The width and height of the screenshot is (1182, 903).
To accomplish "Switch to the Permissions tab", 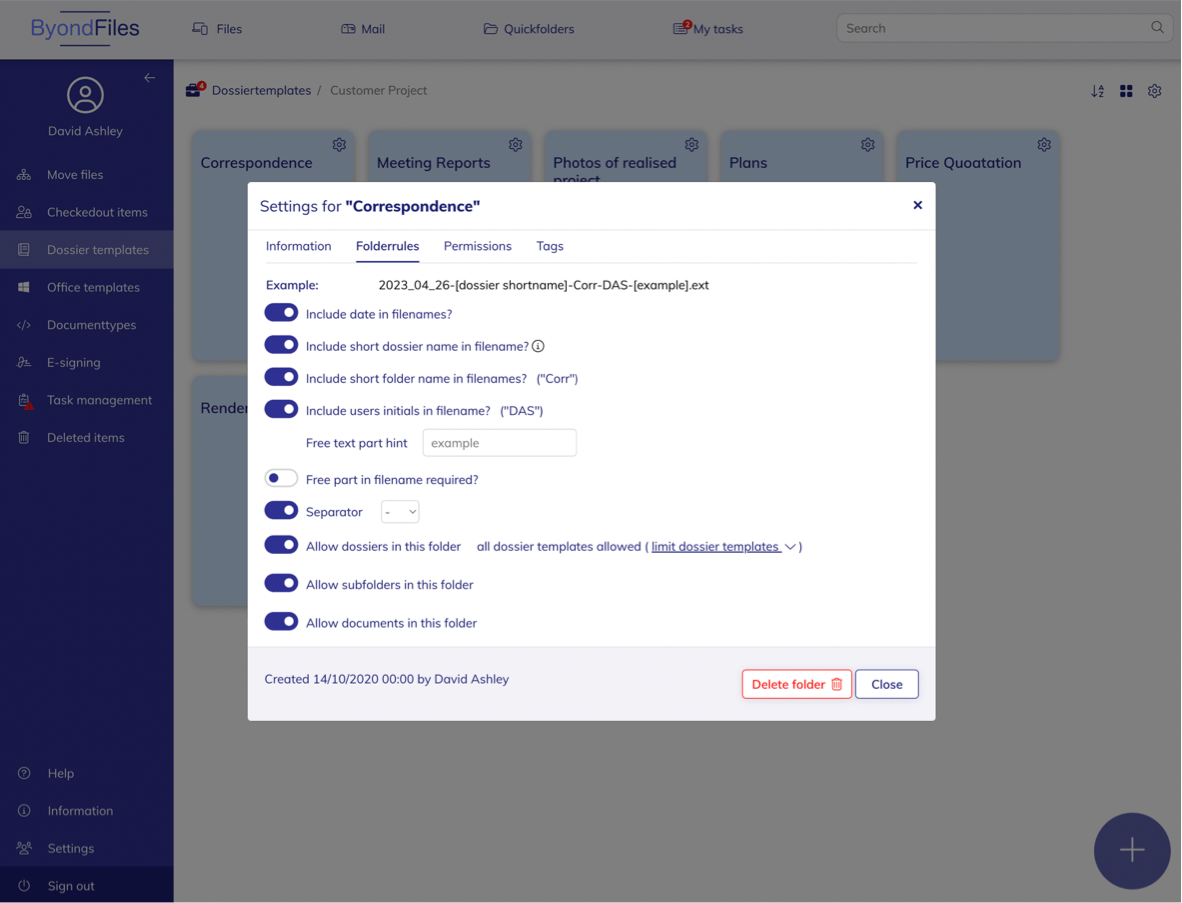I will point(477,246).
